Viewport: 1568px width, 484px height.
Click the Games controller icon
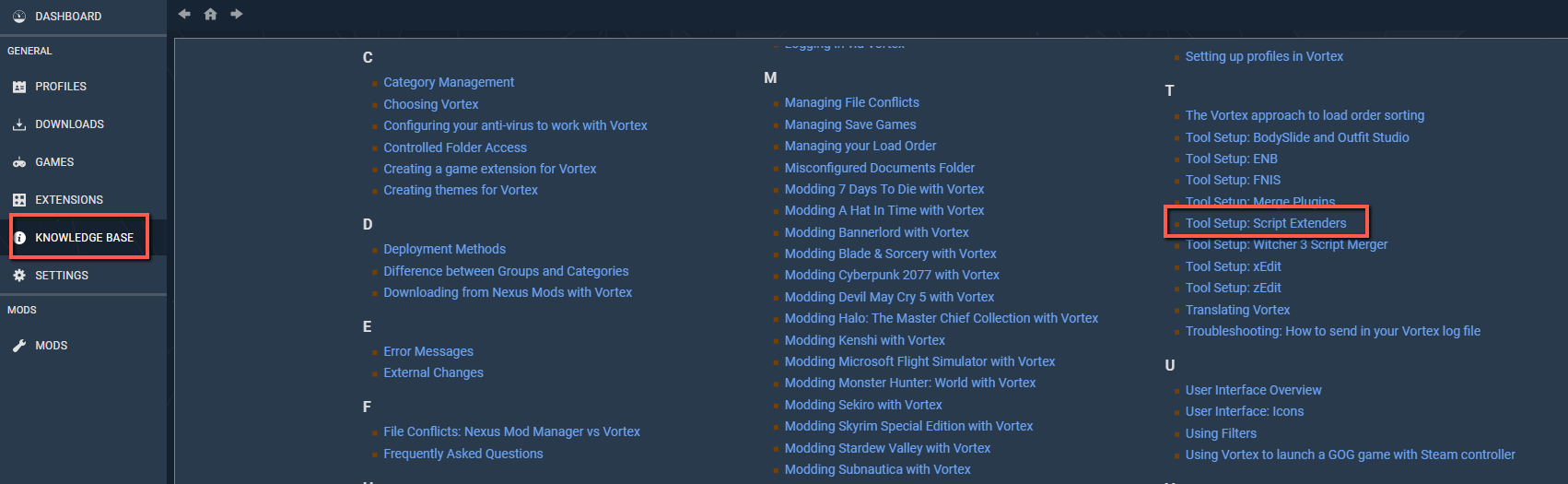click(x=19, y=162)
